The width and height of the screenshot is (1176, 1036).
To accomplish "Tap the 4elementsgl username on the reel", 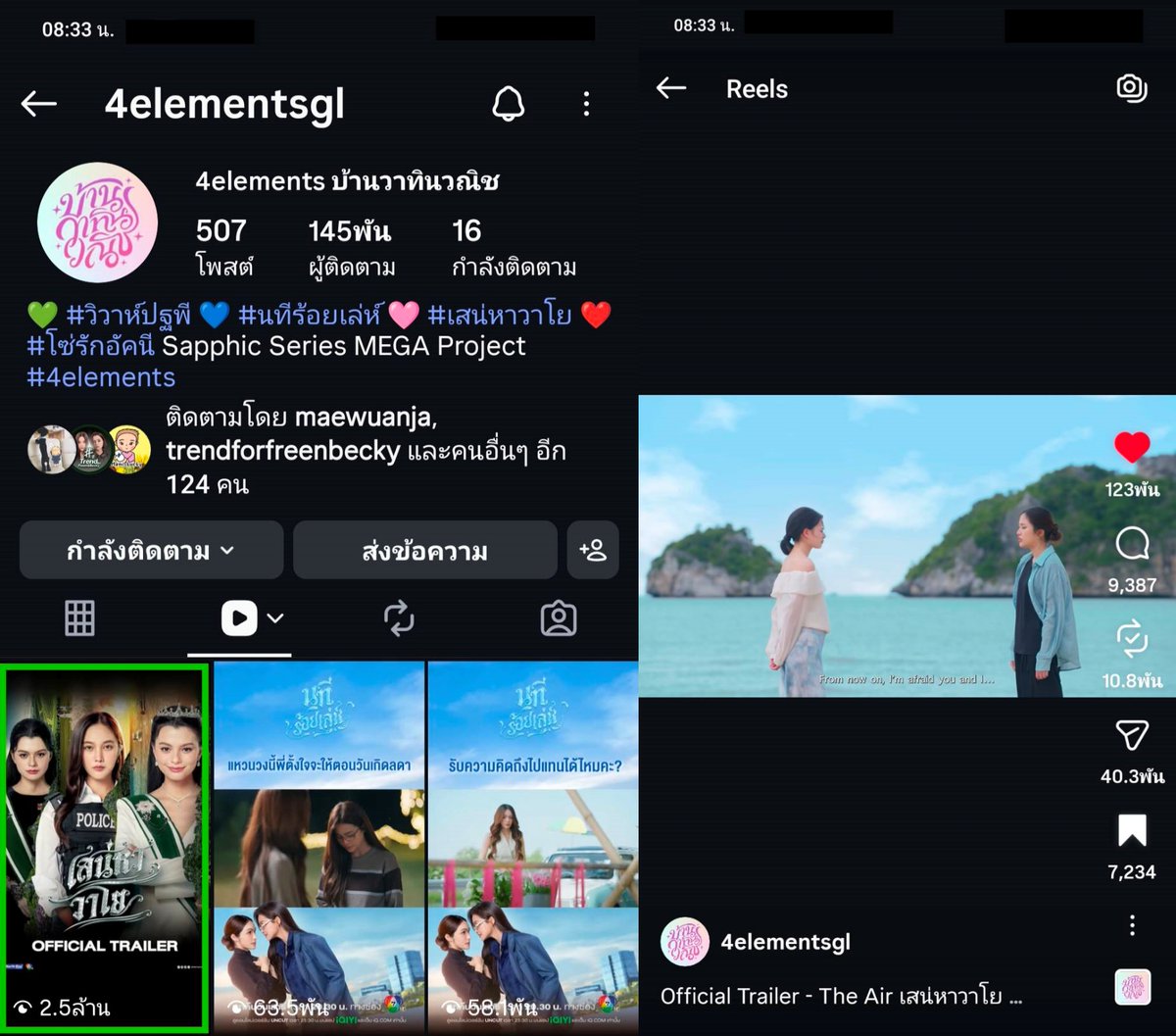I will (x=786, y=942).
